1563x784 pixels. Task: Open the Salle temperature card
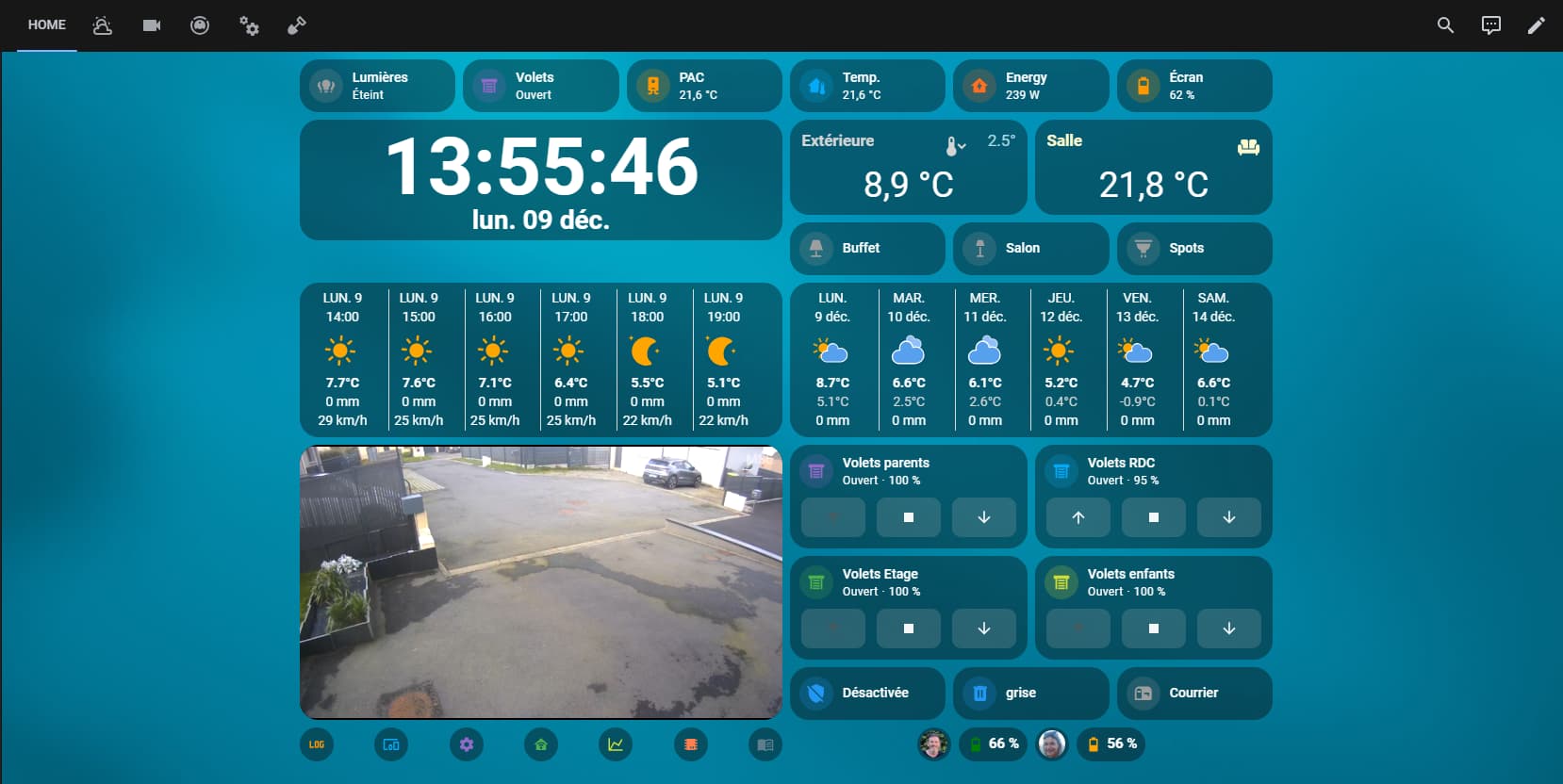tap(1154, 168)
